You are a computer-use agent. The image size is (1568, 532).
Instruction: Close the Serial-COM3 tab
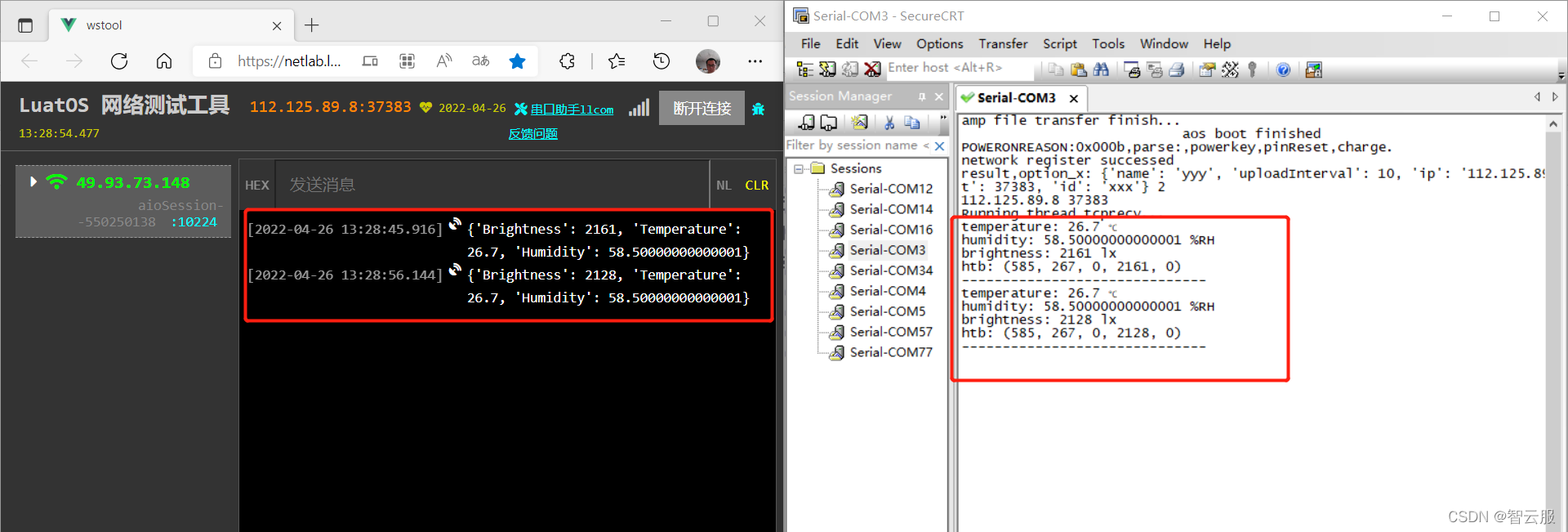click(x=1074, y=99)
